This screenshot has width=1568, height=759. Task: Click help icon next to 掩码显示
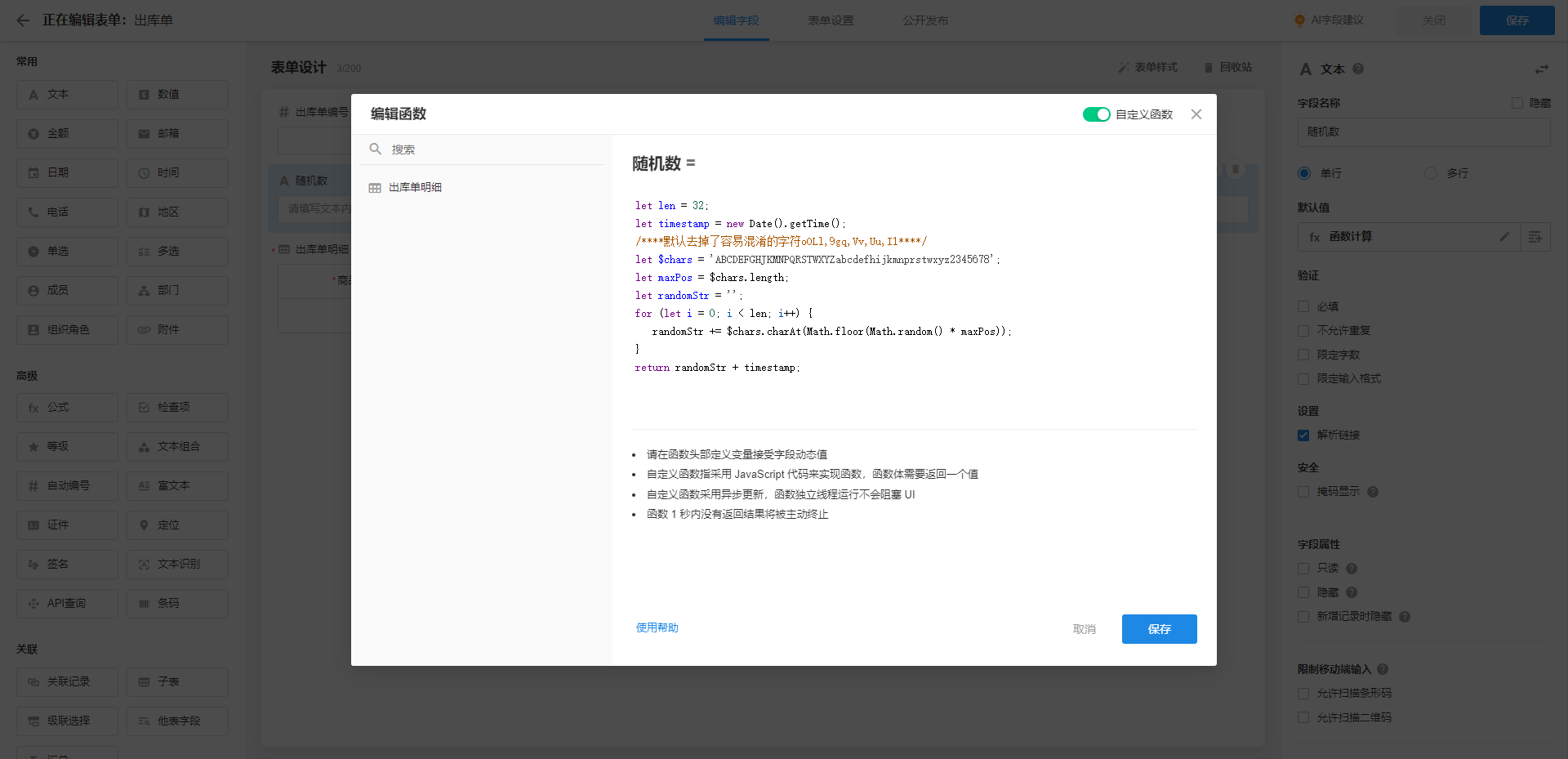pos(1373,492)
